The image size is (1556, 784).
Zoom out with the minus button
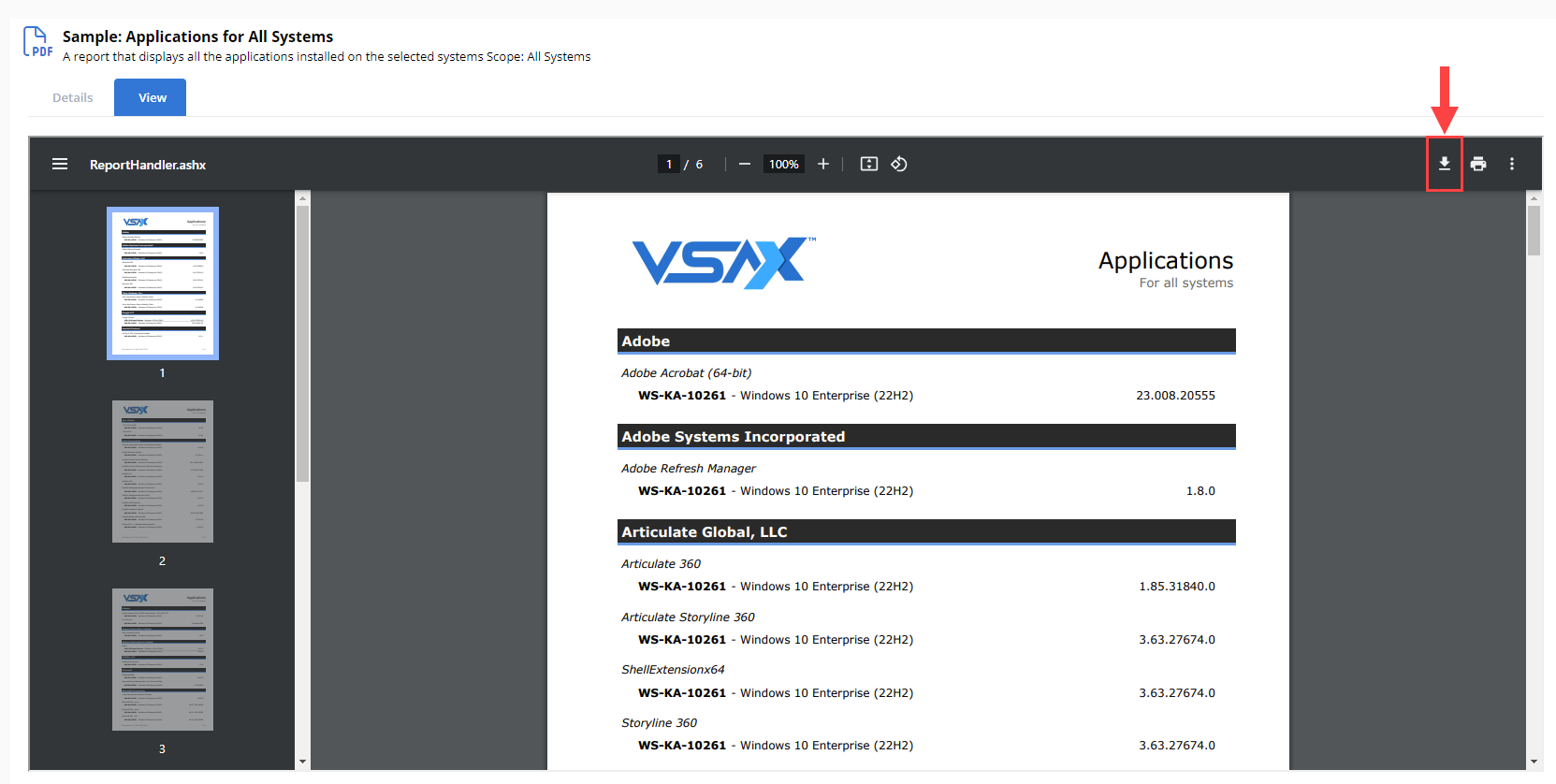click(x=745, y=164)
